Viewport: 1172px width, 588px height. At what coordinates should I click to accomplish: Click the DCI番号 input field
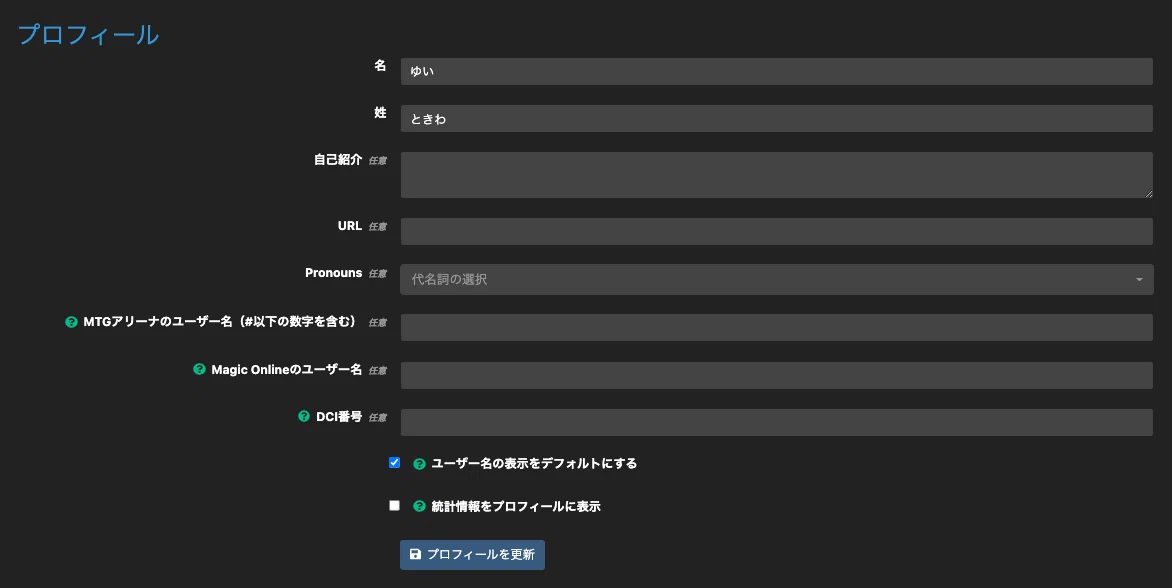tap(777, 422)
